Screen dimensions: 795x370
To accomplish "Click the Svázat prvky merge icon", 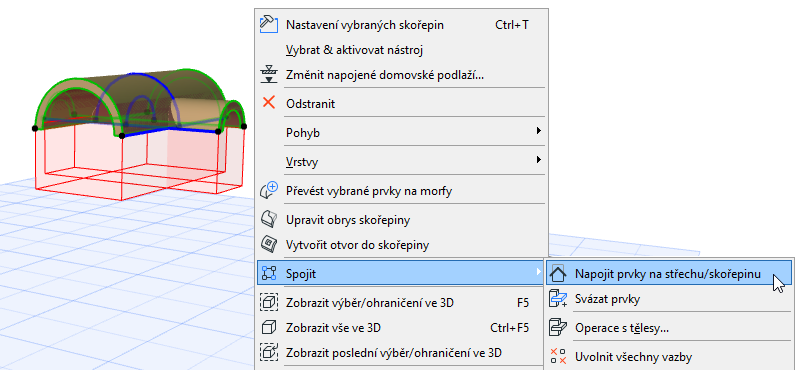I will 558,299.
